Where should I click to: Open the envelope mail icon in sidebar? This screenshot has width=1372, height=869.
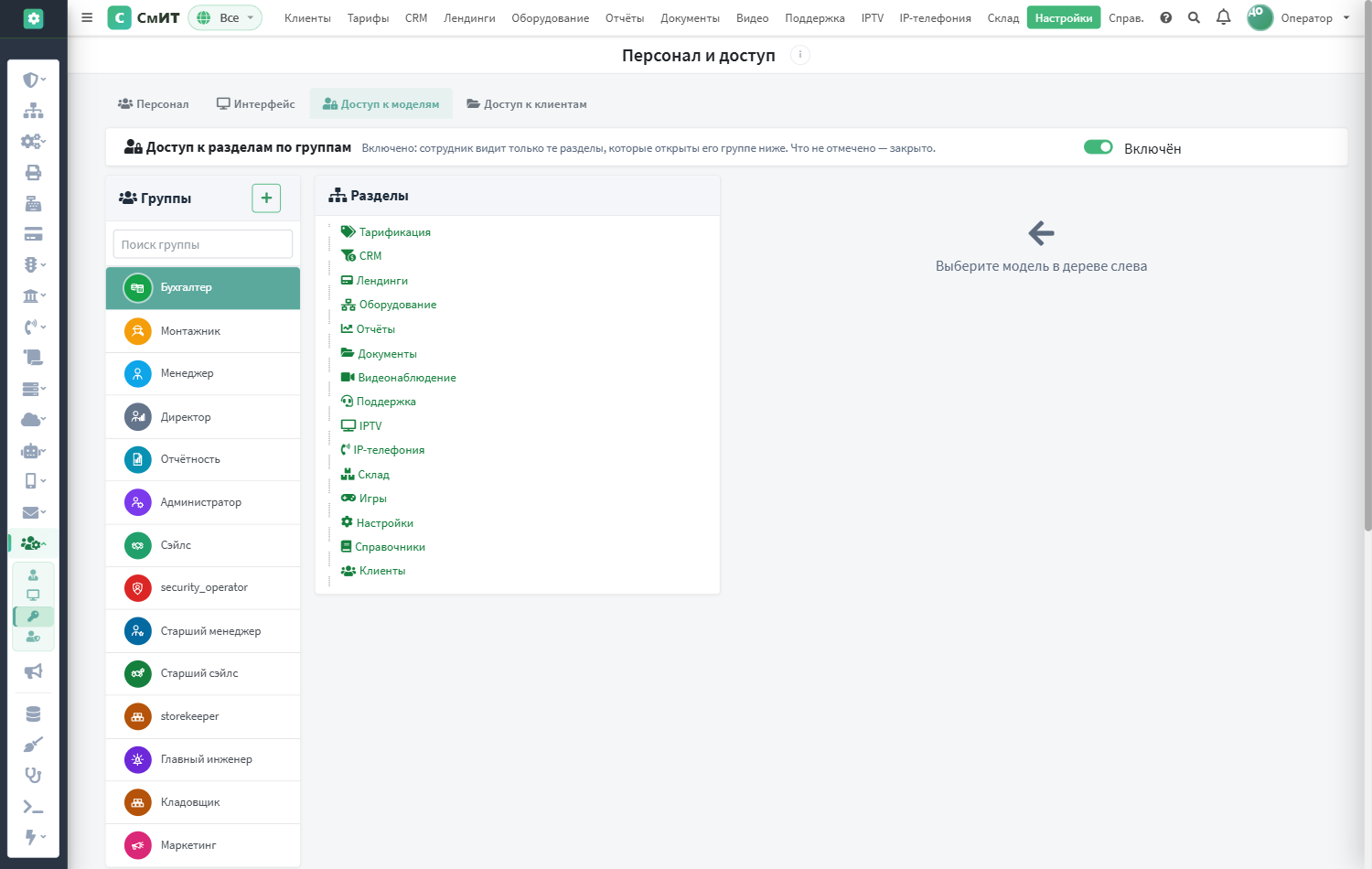coord(33,512)
